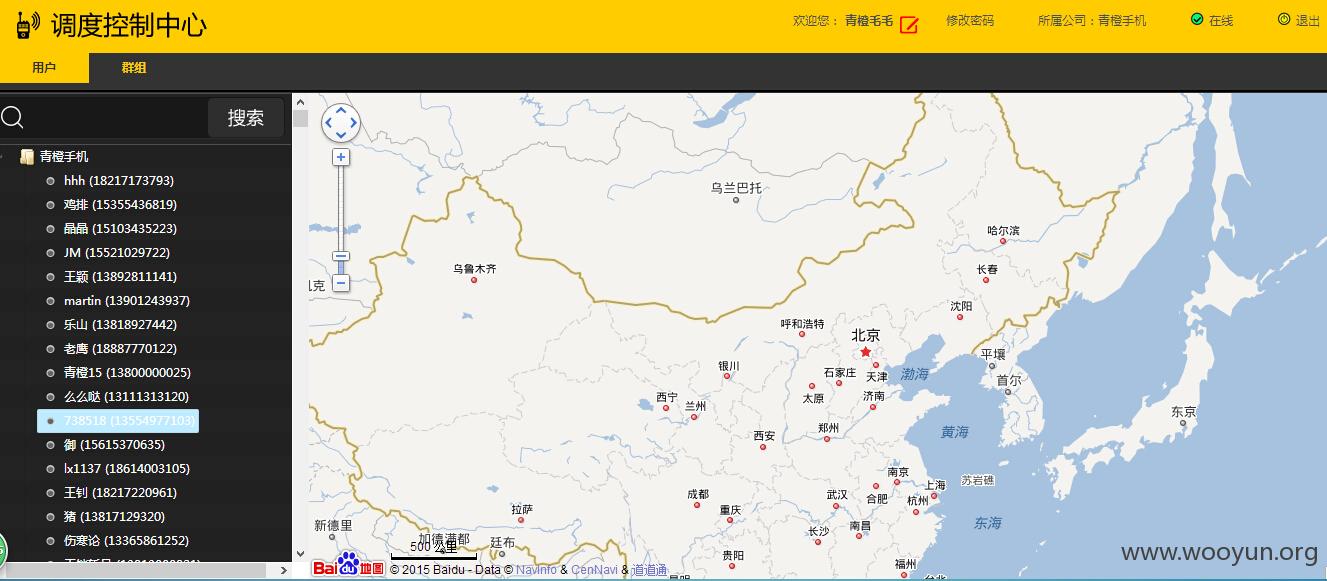
Task: Click status dot beside 猪
Action: tap(51, 517)
